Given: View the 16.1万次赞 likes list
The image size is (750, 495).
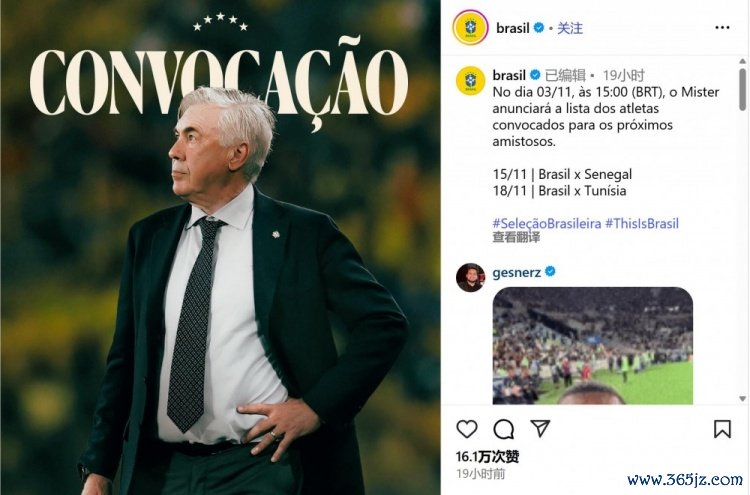Looking at the screenshot, I should (487, 457).
